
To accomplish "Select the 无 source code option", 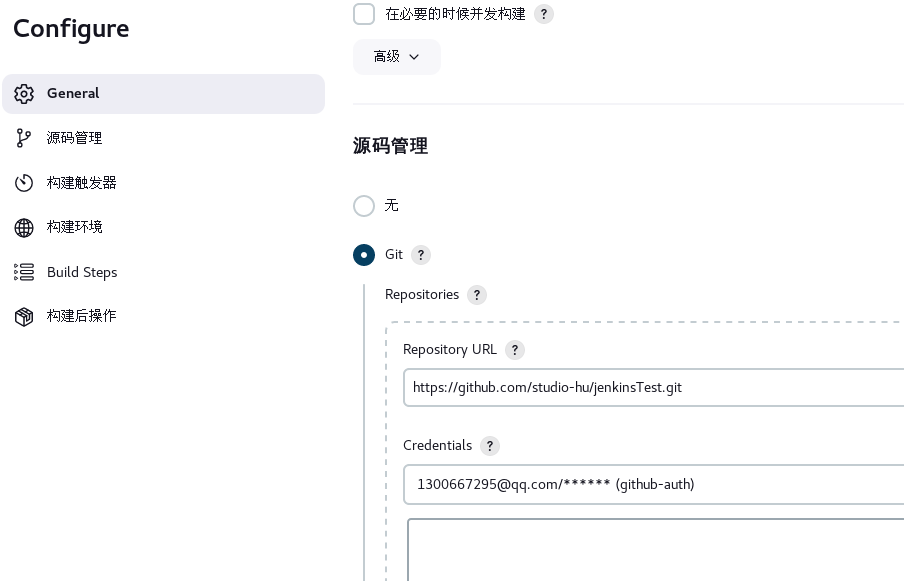I will (x=364, y=206).
